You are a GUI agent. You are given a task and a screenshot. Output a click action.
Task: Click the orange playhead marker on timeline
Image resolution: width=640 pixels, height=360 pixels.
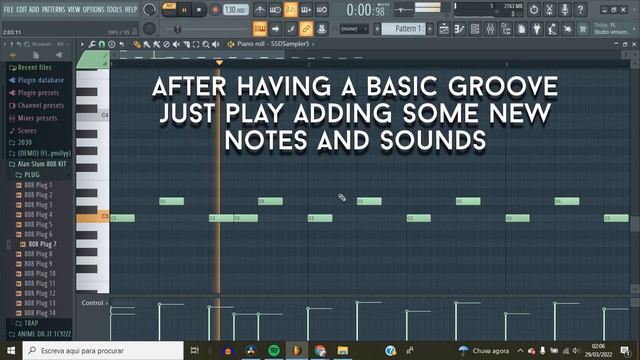coord(219,63)
